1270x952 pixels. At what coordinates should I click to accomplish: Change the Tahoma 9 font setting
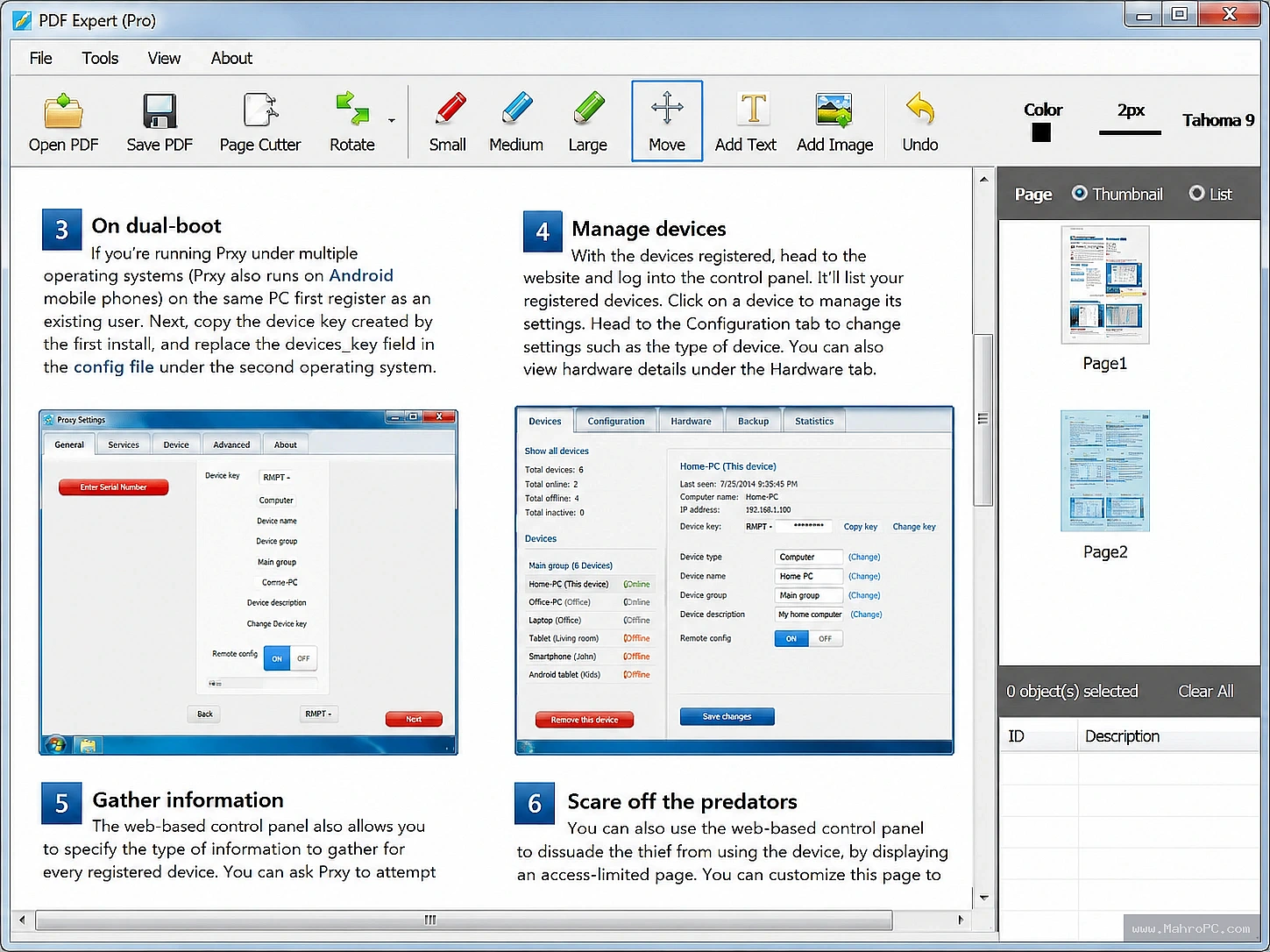1218,120
